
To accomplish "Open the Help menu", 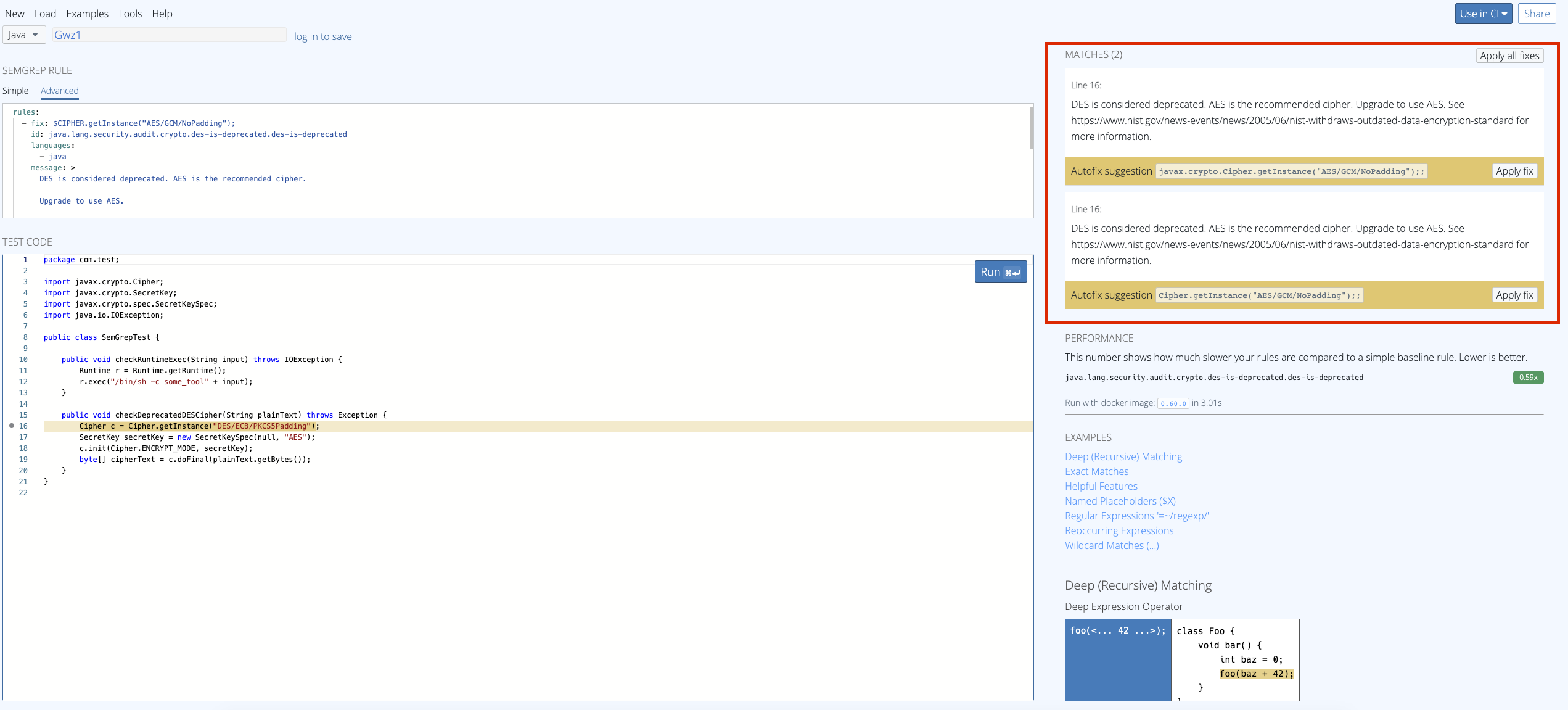I will click(x=162, y=14).
